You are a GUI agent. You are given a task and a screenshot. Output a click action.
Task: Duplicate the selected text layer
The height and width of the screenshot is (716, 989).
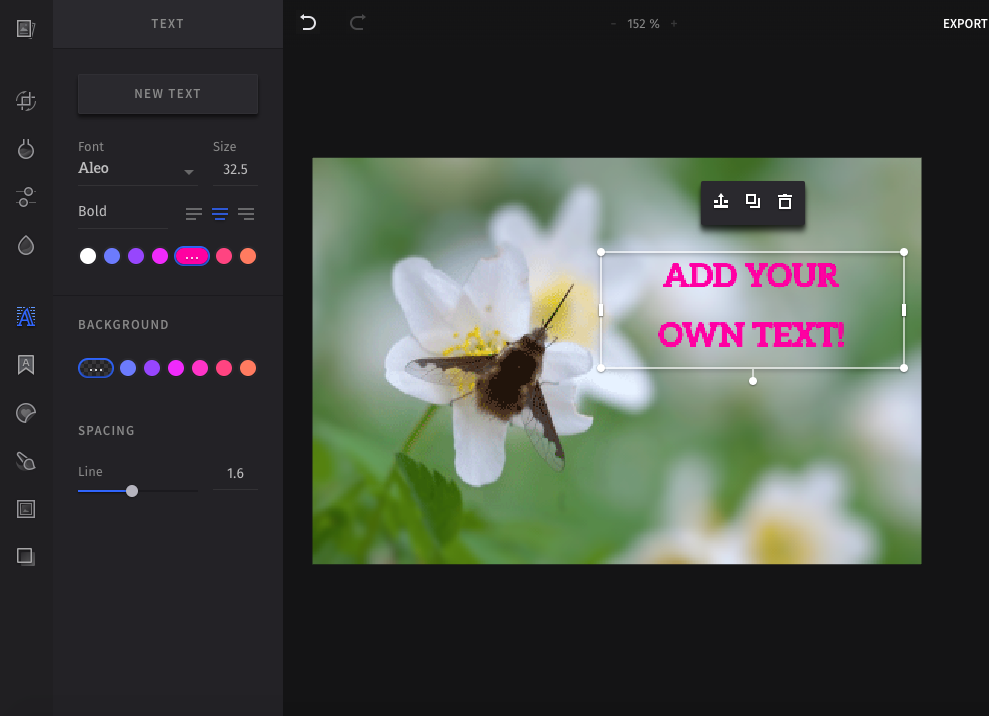pyautogui.click(x=753, y=201)
